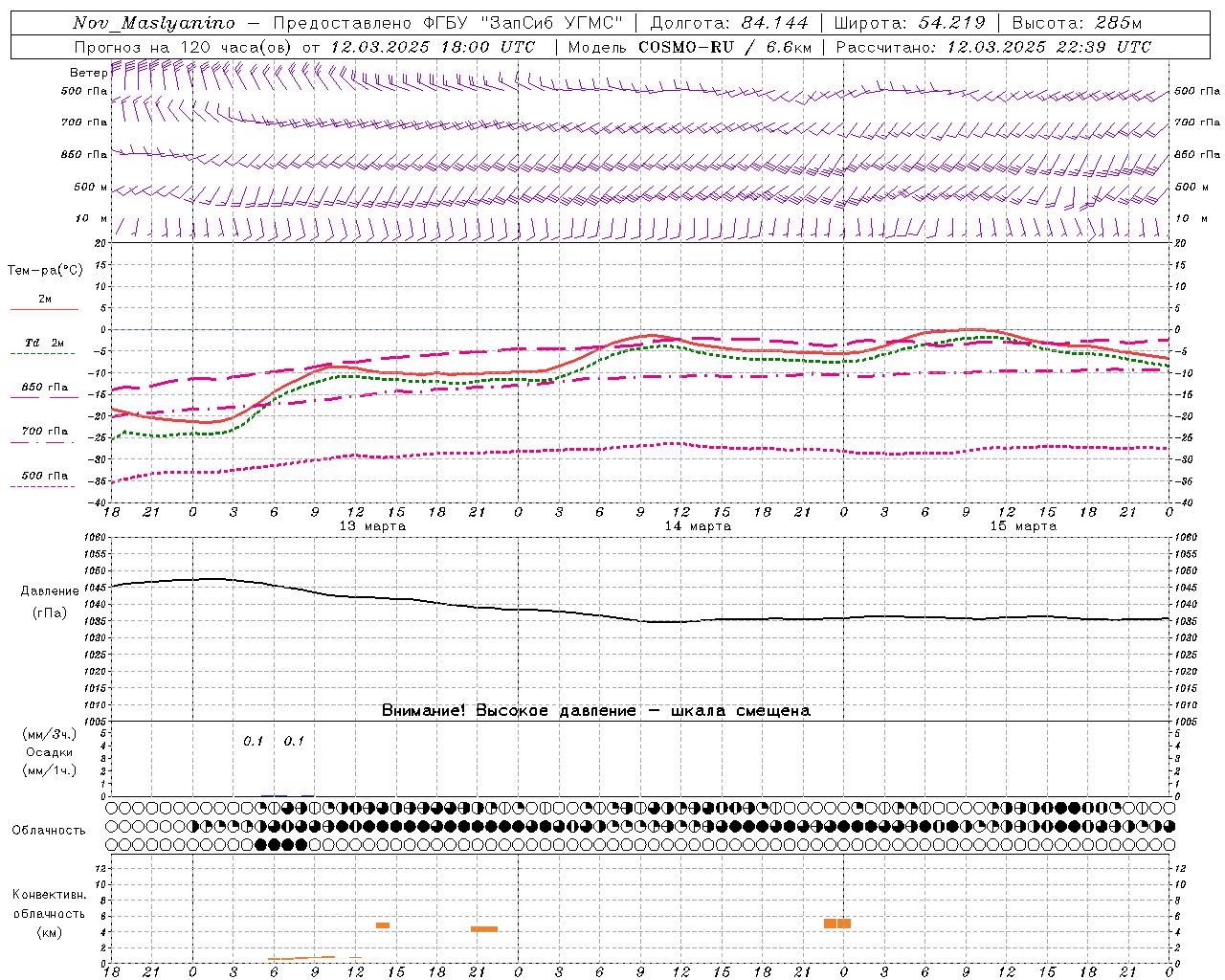The width and height of the screenshot is (1225, 980).
Task: Click the 500 м wind level label on the left
Action: [x=91, y=187]
